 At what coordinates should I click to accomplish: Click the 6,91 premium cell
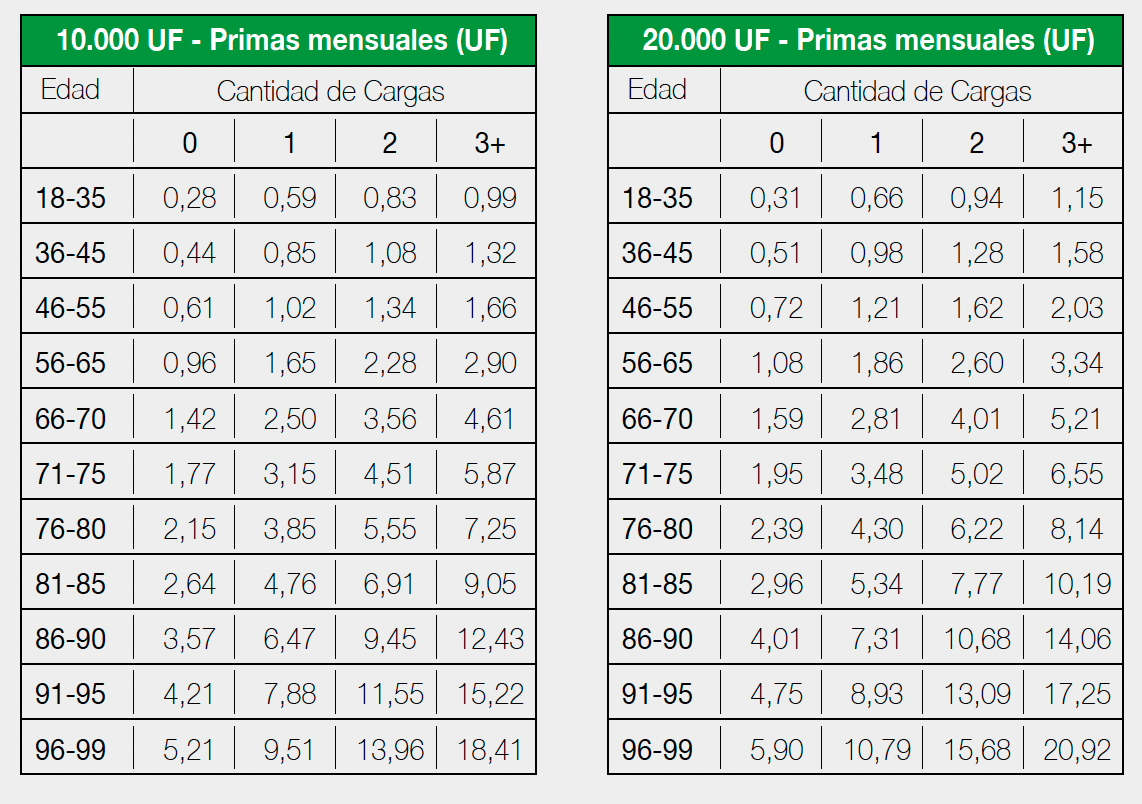click(389, 584)
